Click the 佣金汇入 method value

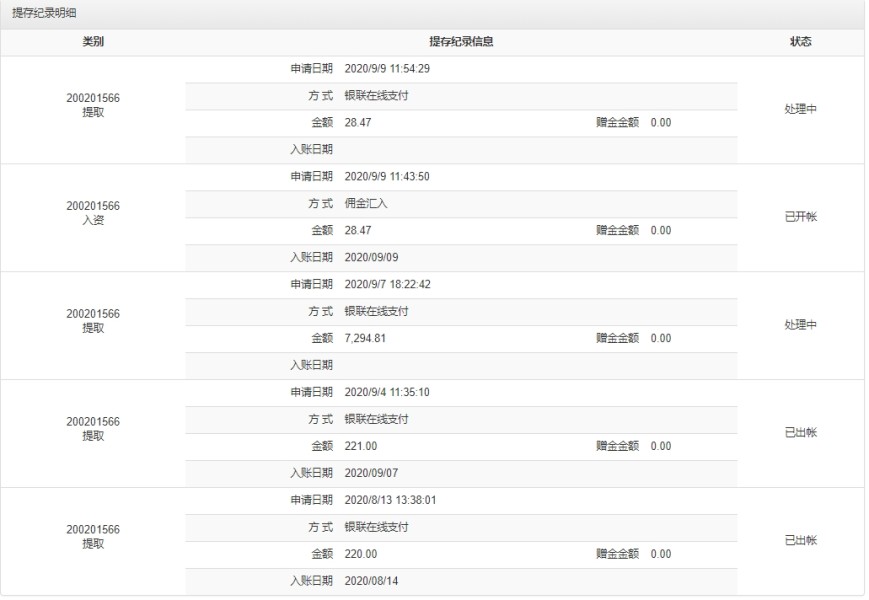[366, 204]
